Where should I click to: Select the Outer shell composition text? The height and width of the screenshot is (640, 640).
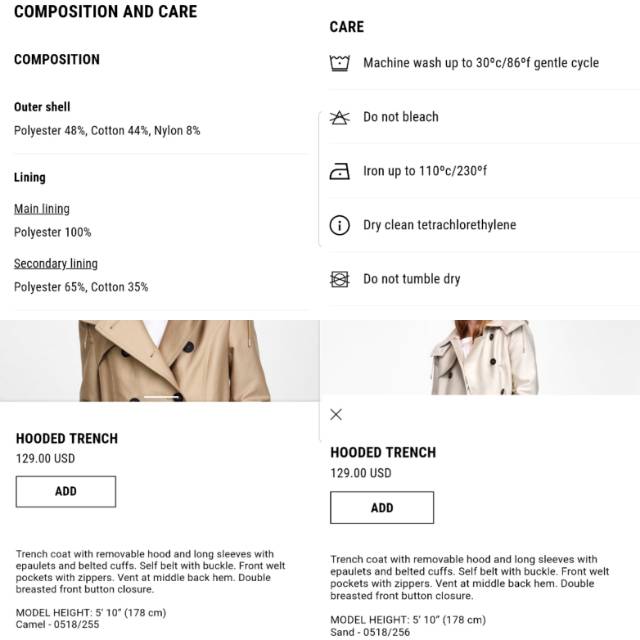[x=107, y=130]
